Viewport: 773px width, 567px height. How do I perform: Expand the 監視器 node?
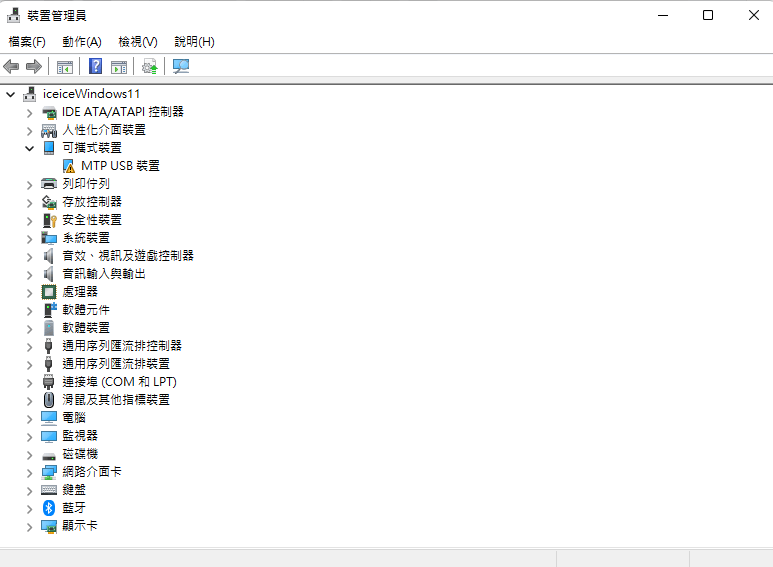[30, 437]
